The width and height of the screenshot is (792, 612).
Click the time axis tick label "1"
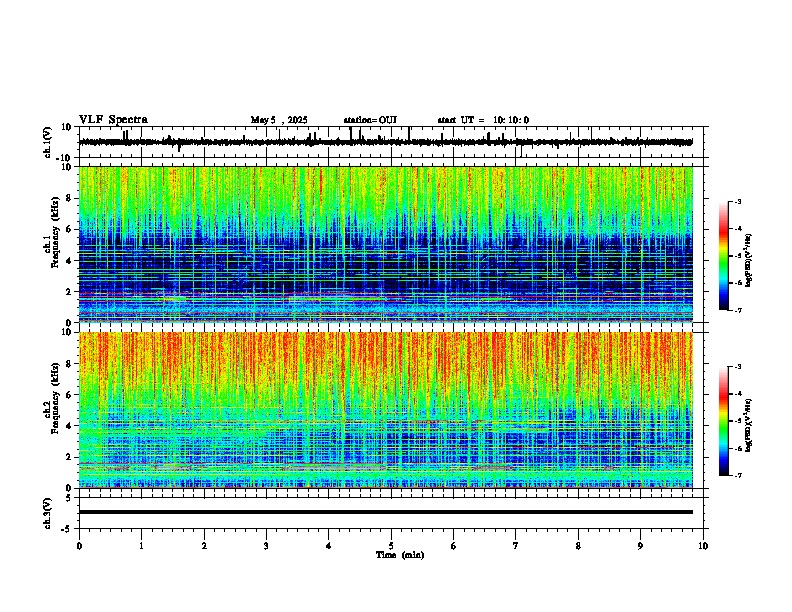click(142, 546)
